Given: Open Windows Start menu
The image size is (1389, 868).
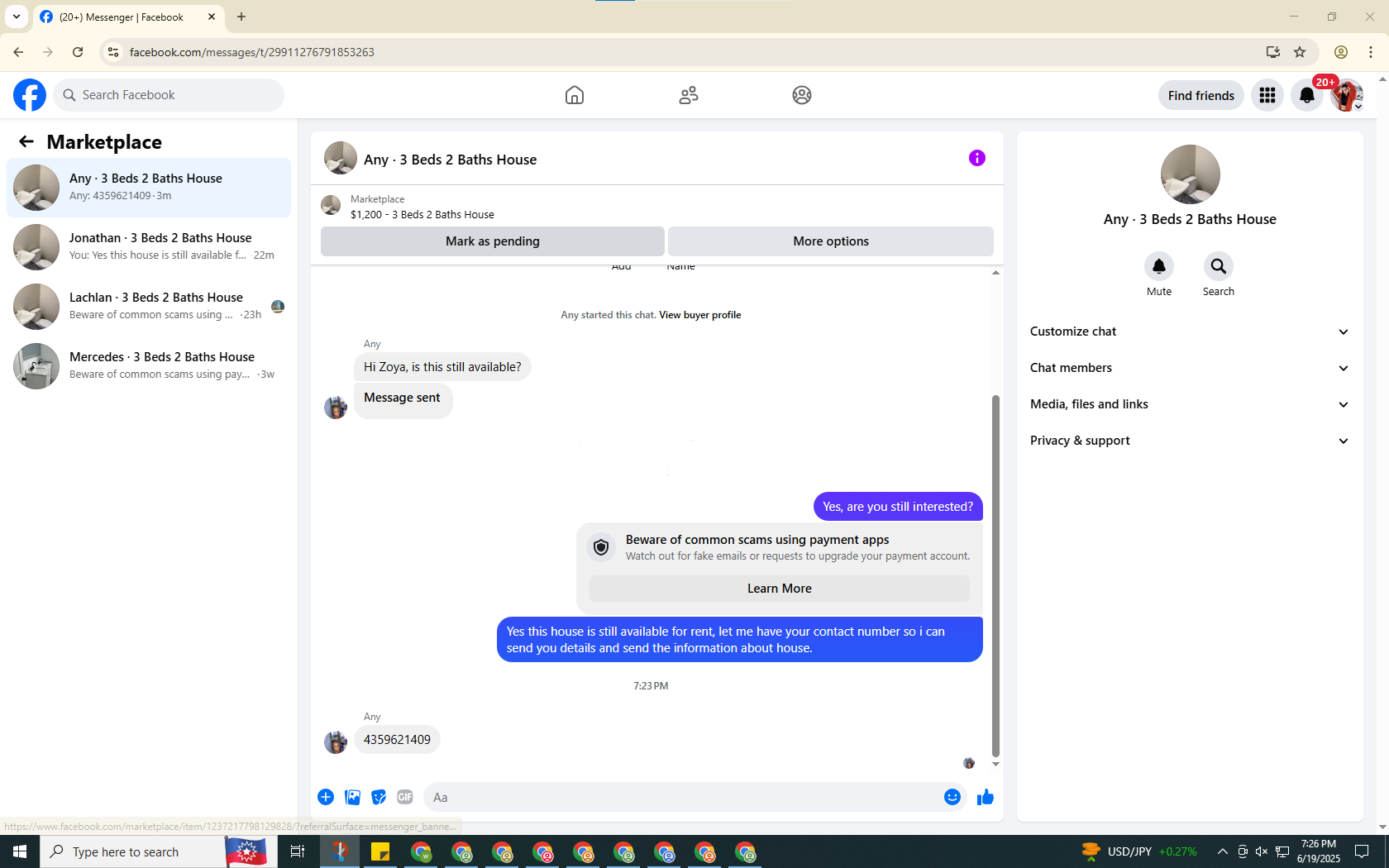Looking at the screenshot, I should [20, 851].
